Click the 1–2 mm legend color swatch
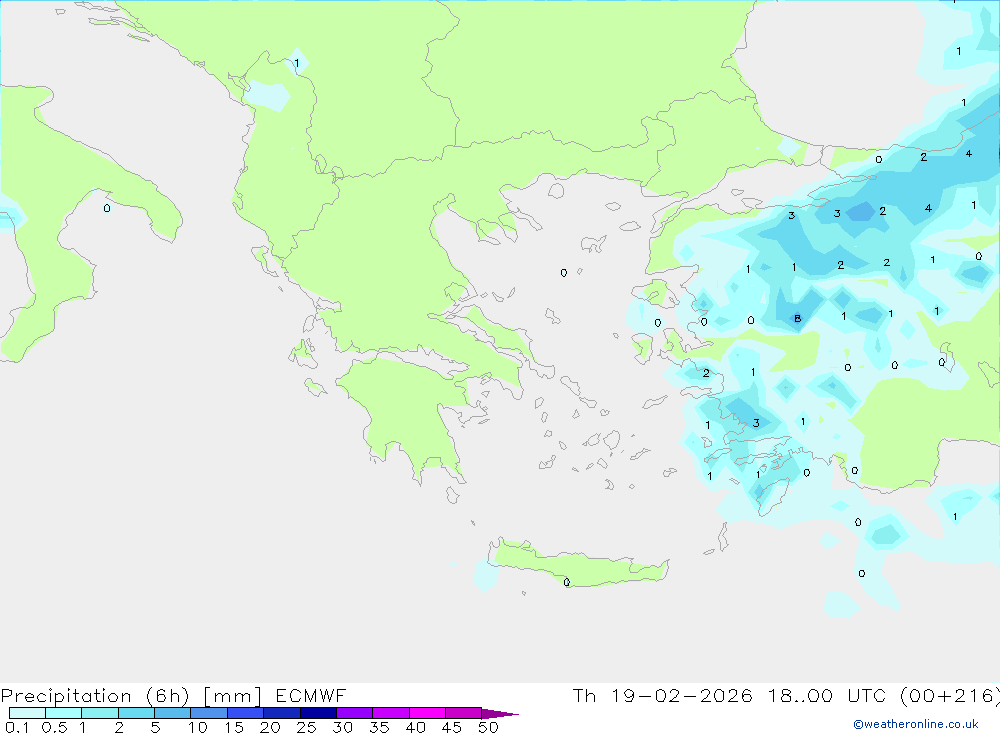 pos(100,713)
